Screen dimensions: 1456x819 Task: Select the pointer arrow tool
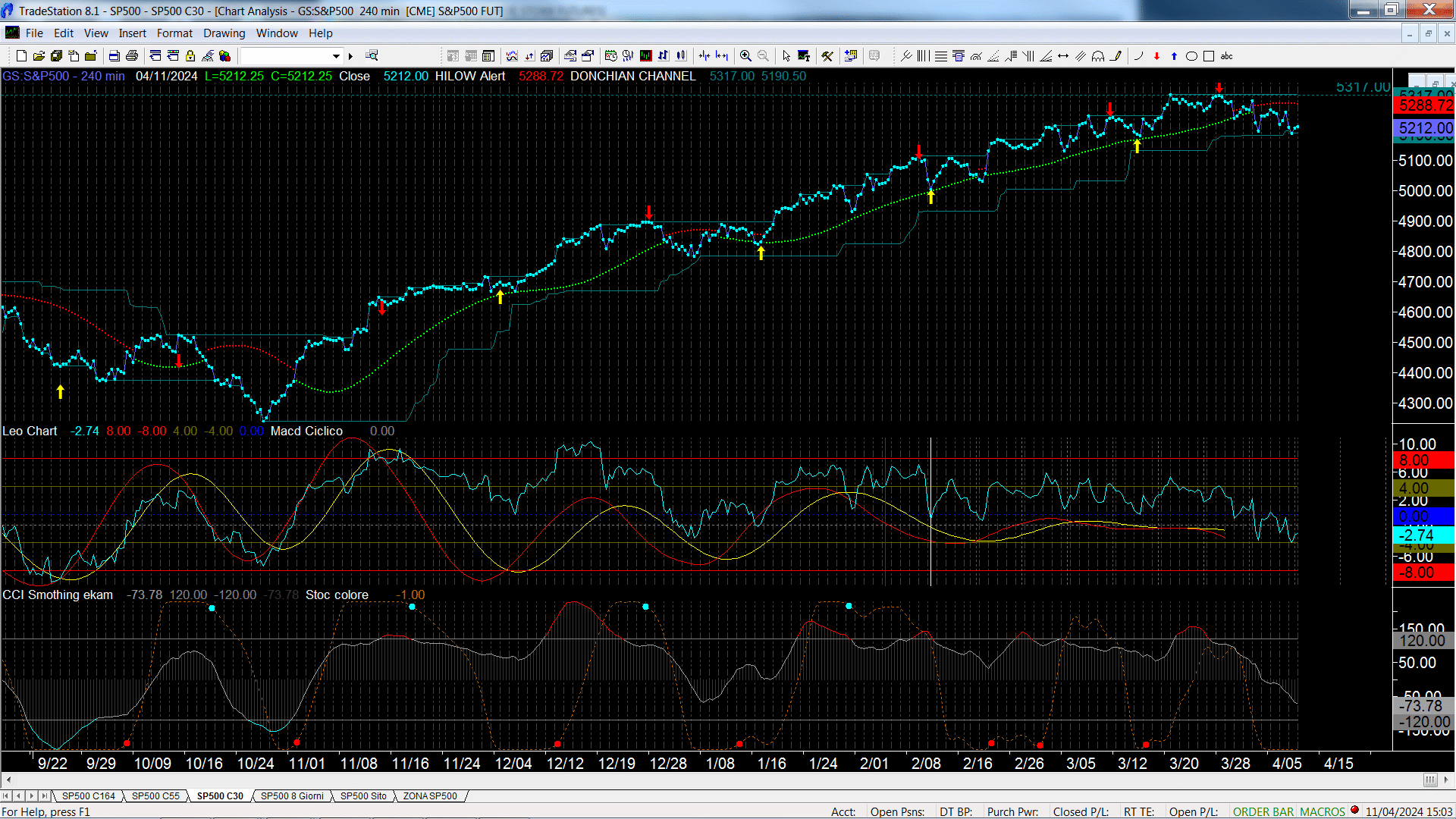coord(786,56)
